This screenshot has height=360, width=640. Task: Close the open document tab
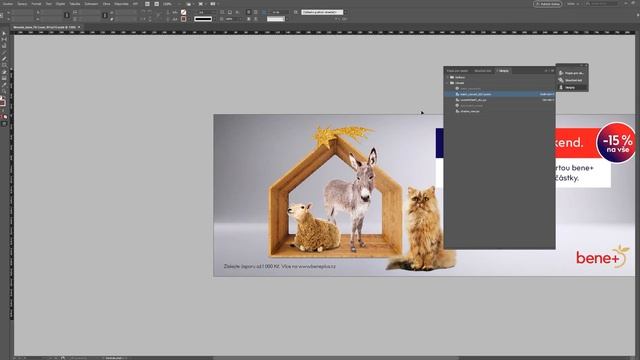pos(79,27)
